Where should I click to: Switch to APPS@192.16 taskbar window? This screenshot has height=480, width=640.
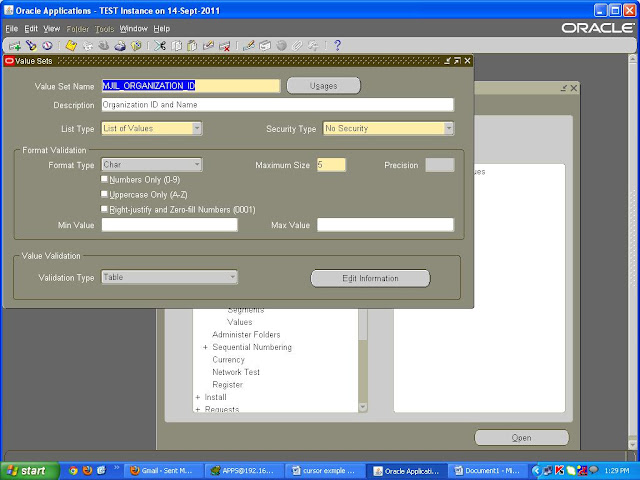pyautogui.click(x=242, y=471)
